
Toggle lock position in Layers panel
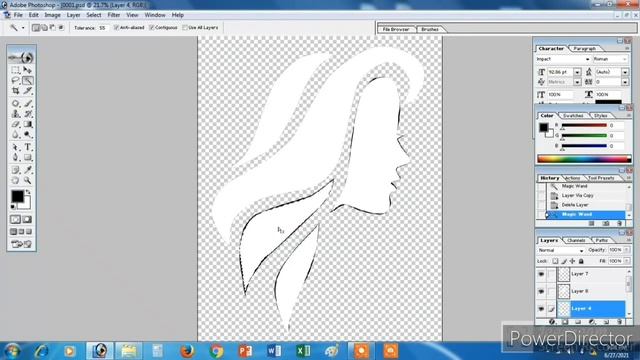click(572, 261)
